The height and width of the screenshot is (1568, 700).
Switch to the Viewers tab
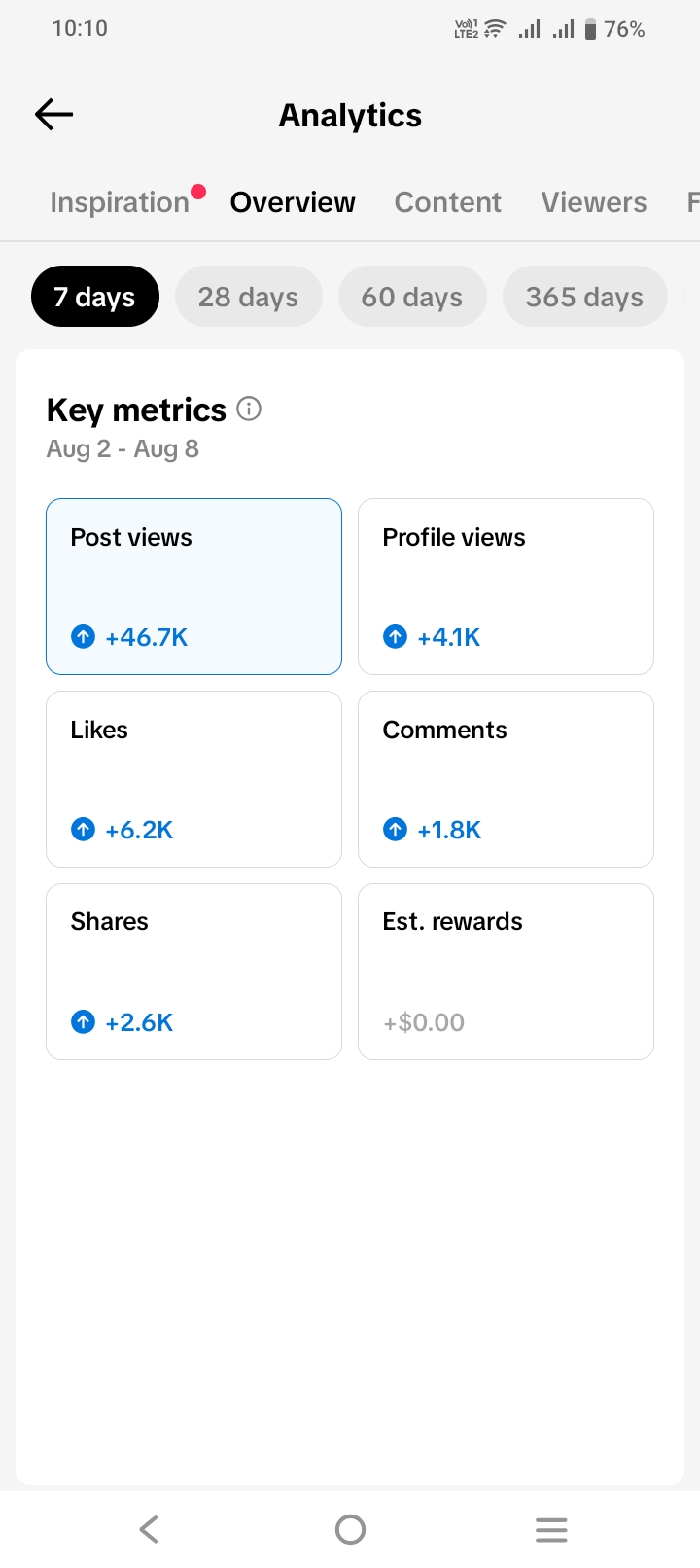coord(594,202)
